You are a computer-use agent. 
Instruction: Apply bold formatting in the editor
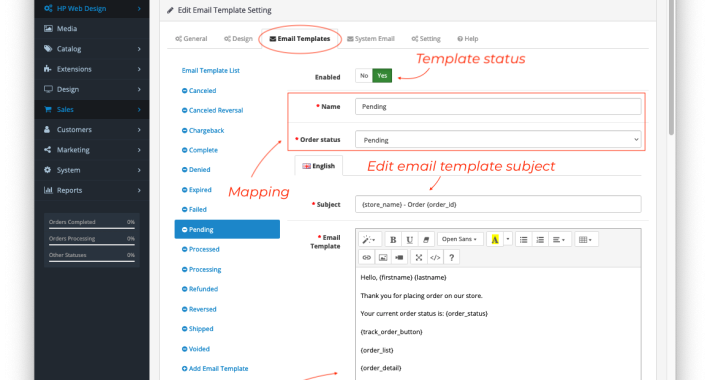click(x=393, y=240)
